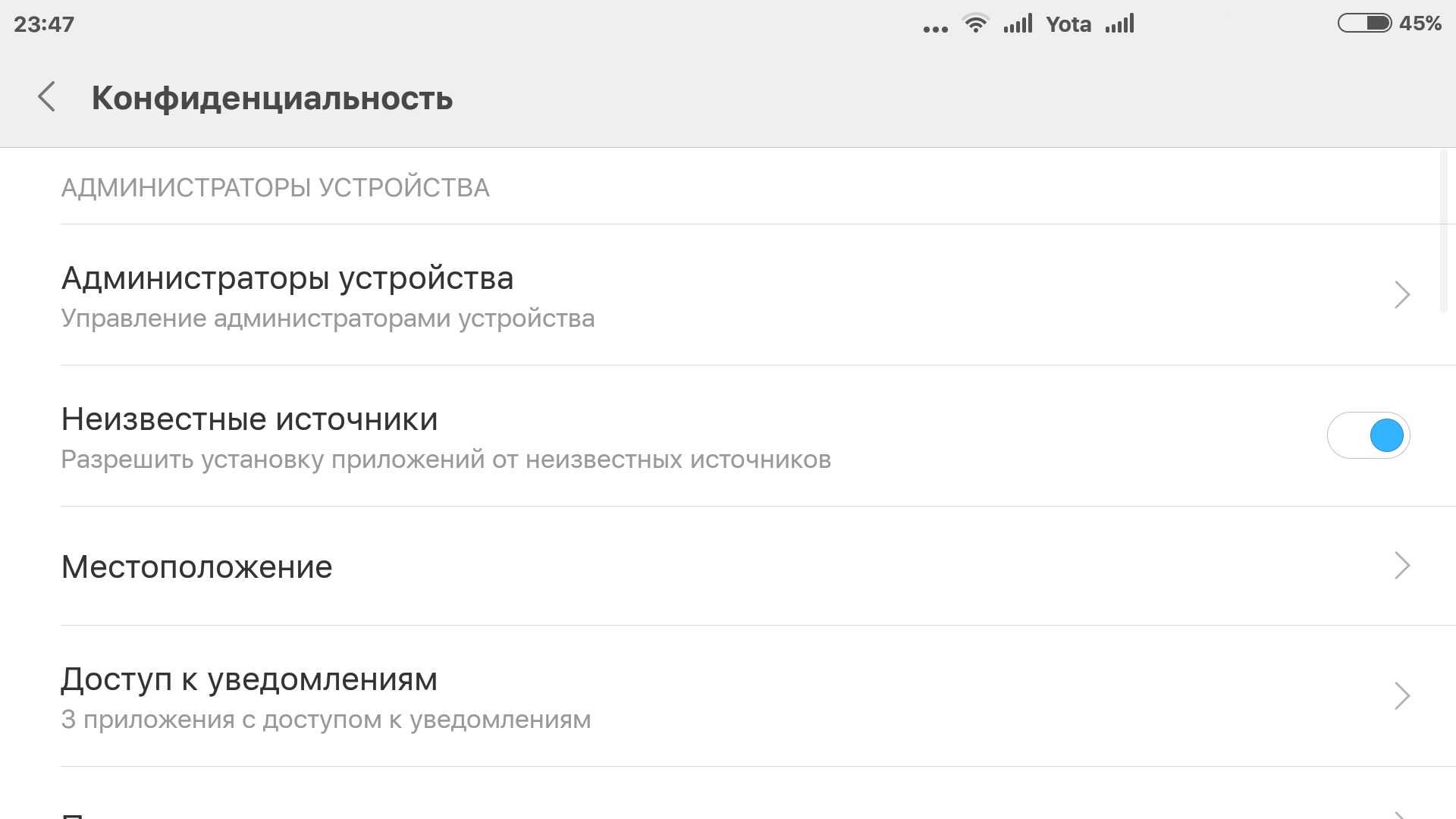1456x819 pixels.
Task: Tap the Конфиденциальность page title
Action: (271, 99)
